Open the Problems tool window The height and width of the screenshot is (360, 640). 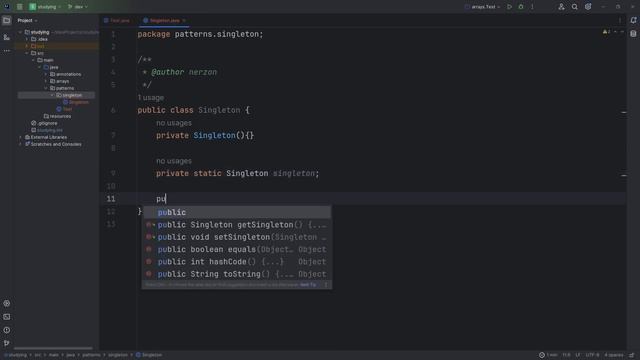[x=7, y=330]
